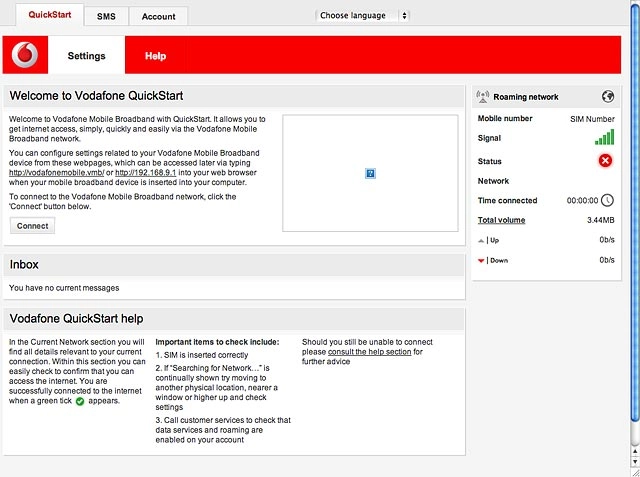640x477 pixels.
Task: Click the Signal label
Action: 489,138
